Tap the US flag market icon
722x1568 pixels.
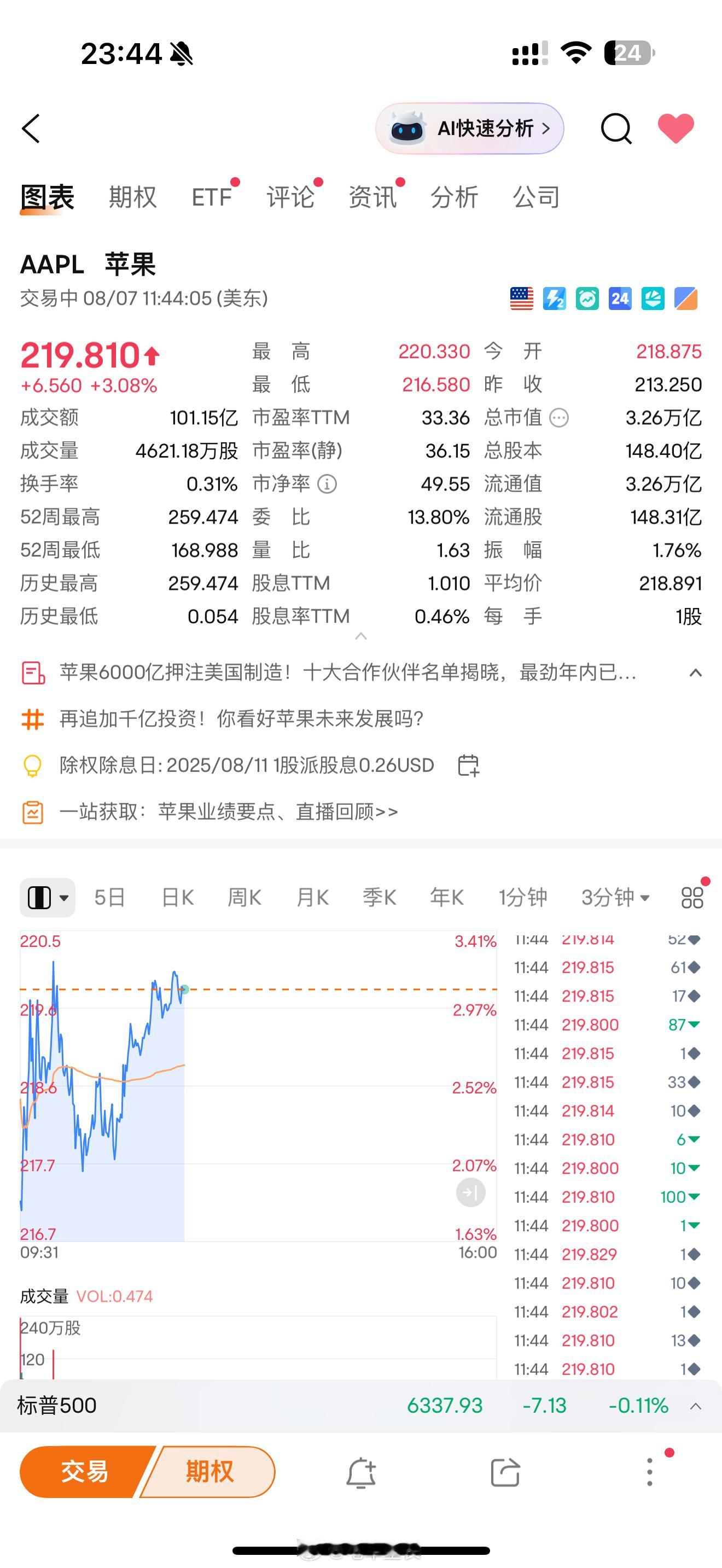[x=522, y=299]
